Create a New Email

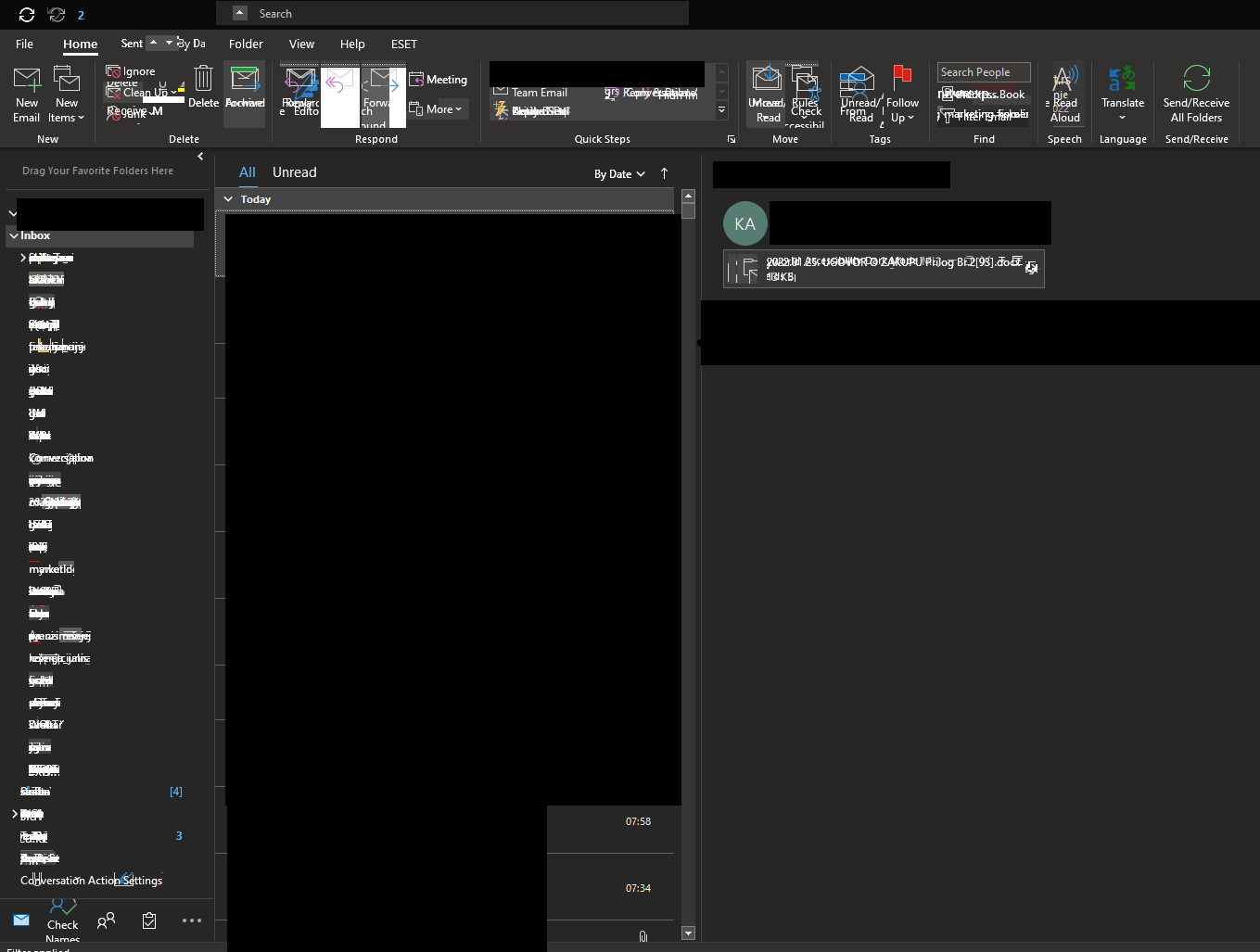(x=27, y=95)
